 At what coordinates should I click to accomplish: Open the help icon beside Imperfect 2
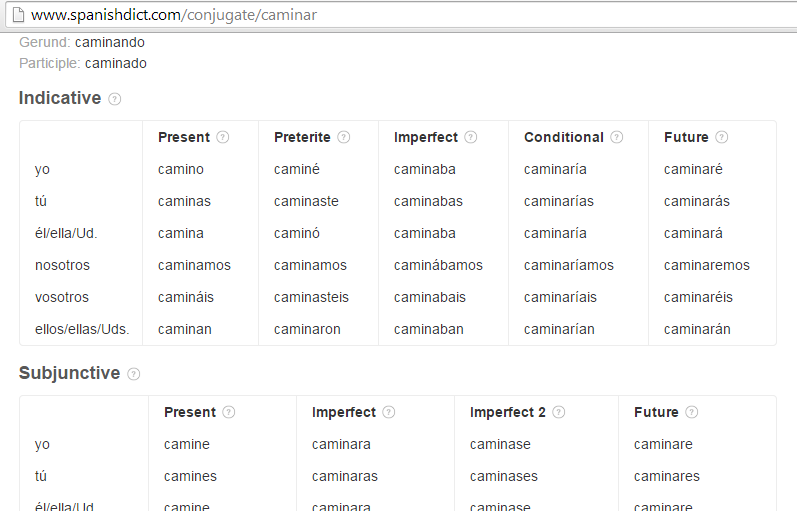559,412
